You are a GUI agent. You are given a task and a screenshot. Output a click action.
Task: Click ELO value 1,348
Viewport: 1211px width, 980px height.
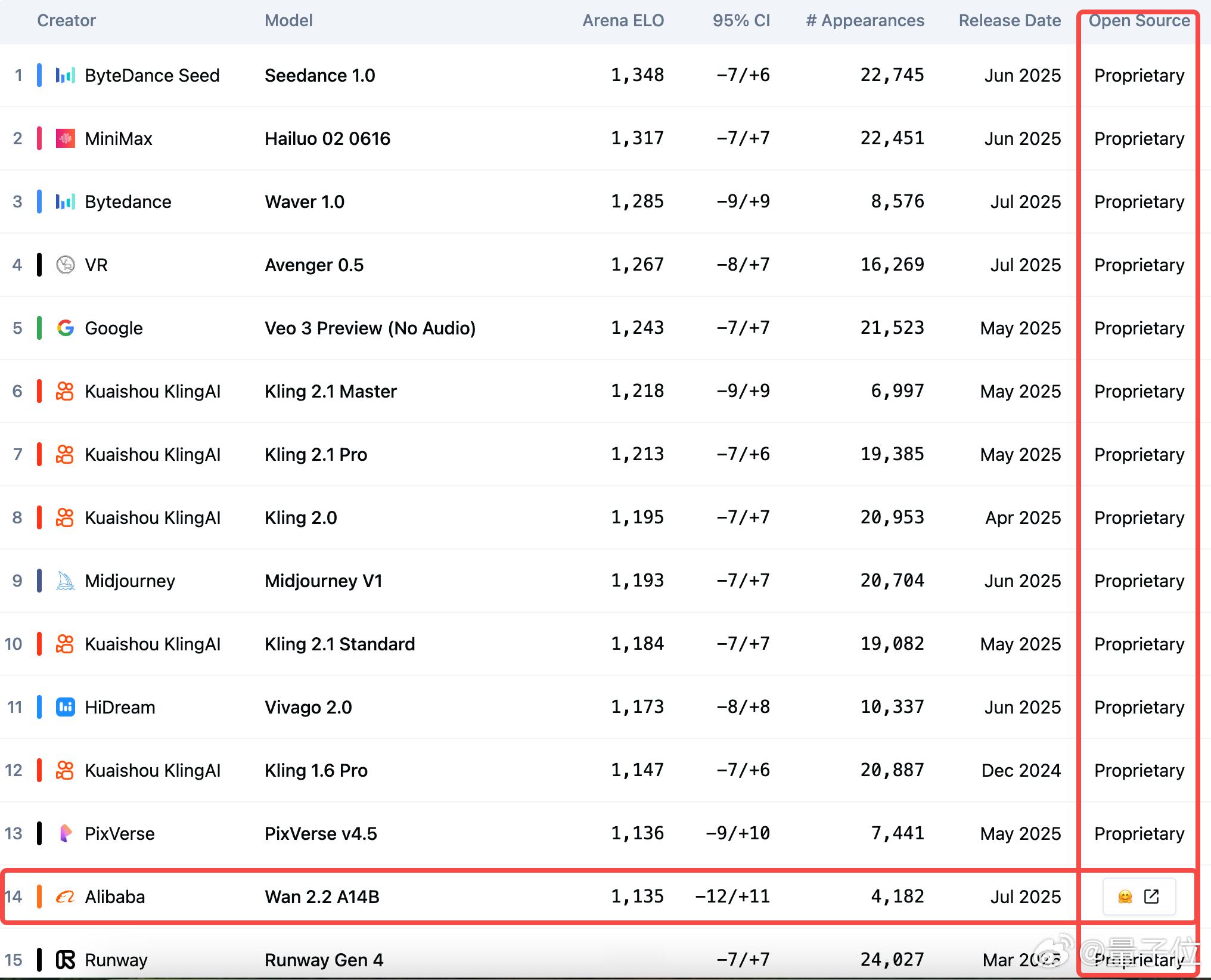[x=638, y=76]
